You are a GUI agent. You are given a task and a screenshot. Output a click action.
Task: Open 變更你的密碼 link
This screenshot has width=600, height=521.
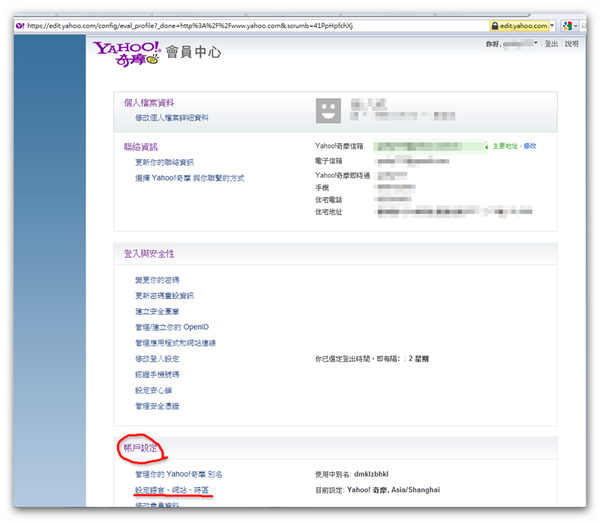157,280
